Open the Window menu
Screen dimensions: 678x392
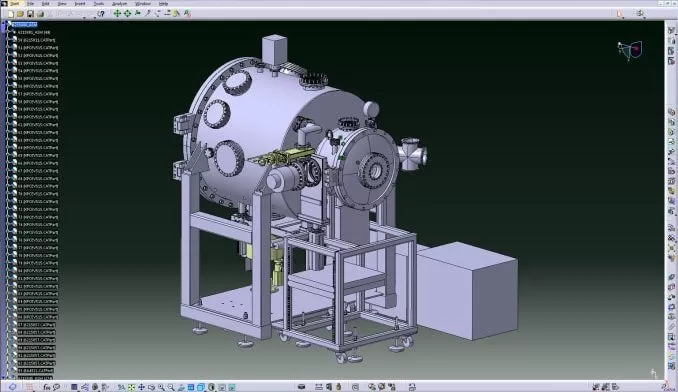(x=143, y=3)
